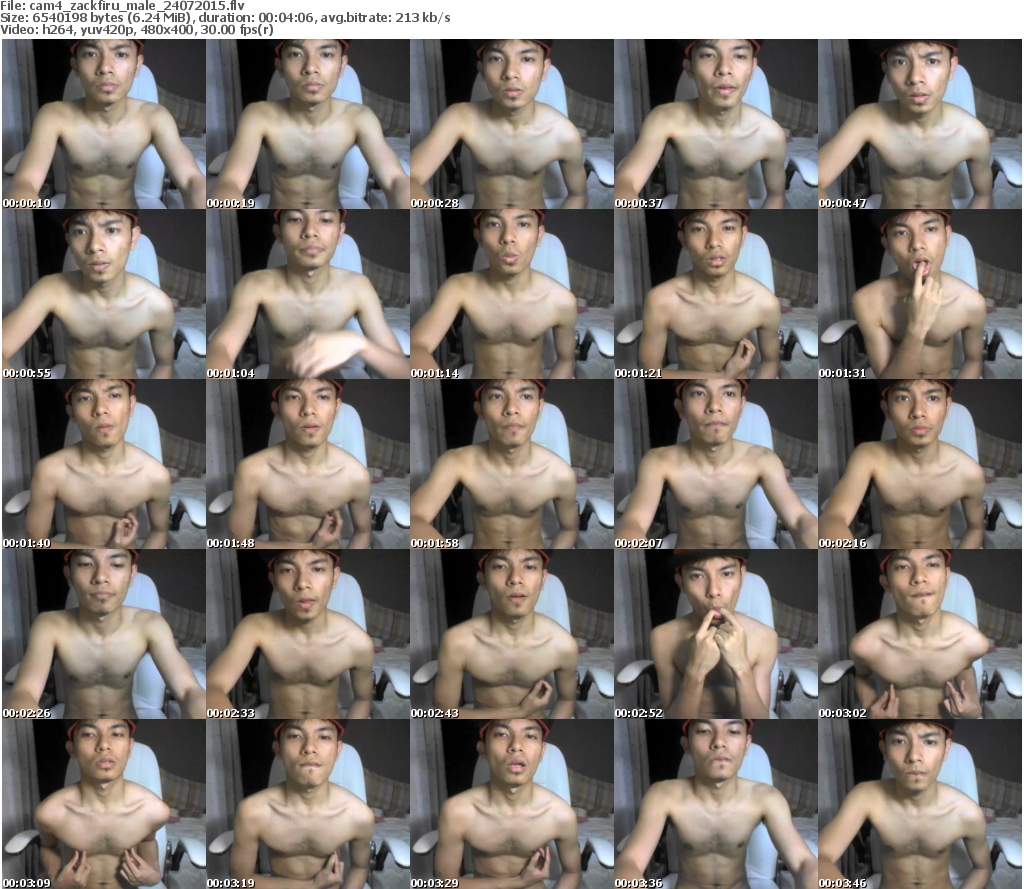Viewport: 1024px width, 889px height.
Task: Open the frame with timestamp 00:03:09
Action: coord(104,804)
